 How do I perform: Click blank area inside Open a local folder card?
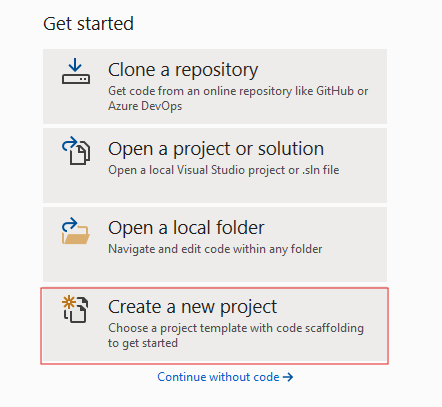pos(213,268)
